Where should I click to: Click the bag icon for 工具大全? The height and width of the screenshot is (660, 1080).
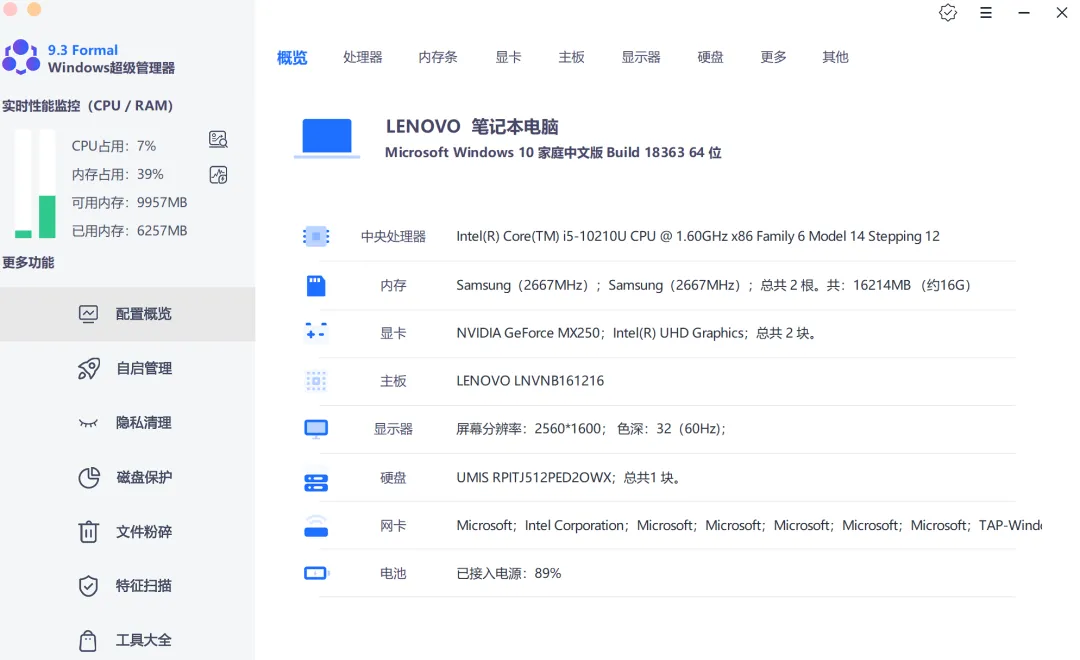[x=89, y=640]
